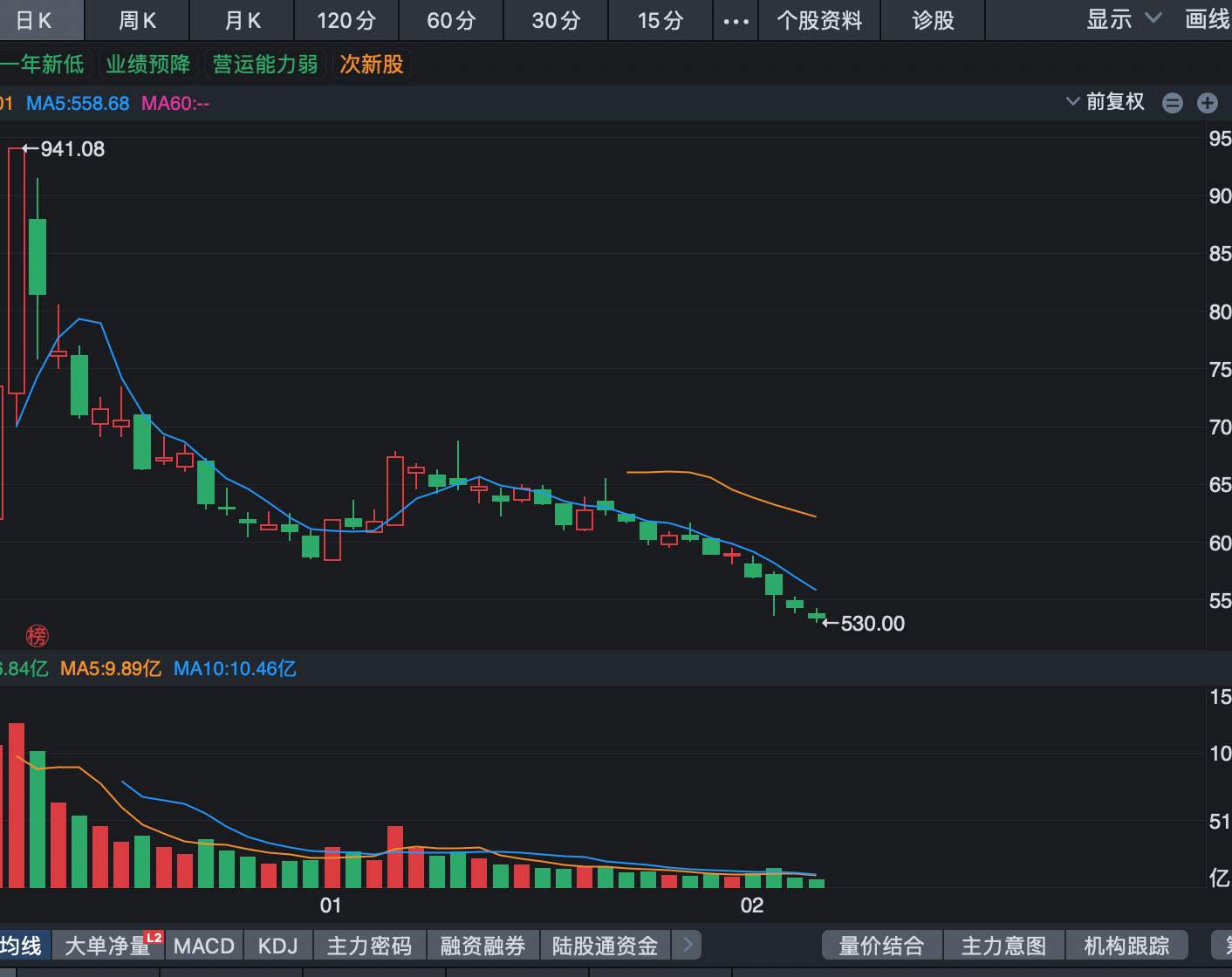Open the 个股资料 stock info page

point(819,21)
